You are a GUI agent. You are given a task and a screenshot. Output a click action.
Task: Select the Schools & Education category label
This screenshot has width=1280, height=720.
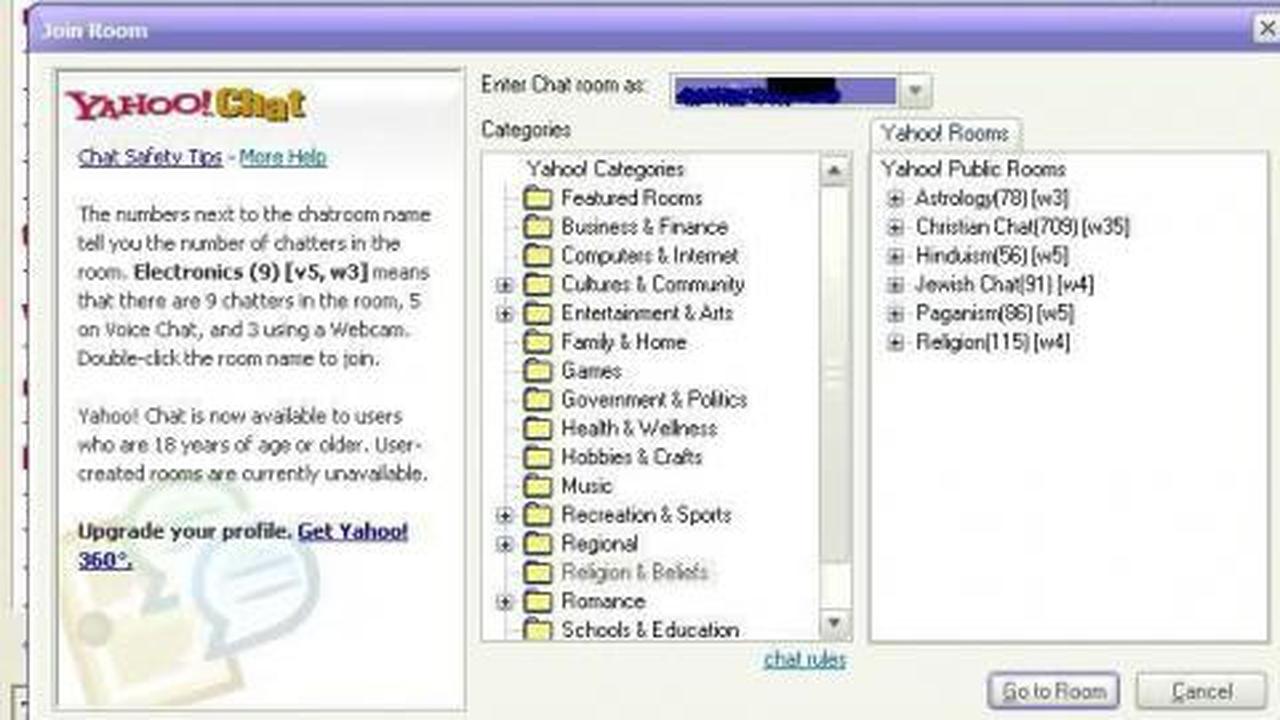650,630
